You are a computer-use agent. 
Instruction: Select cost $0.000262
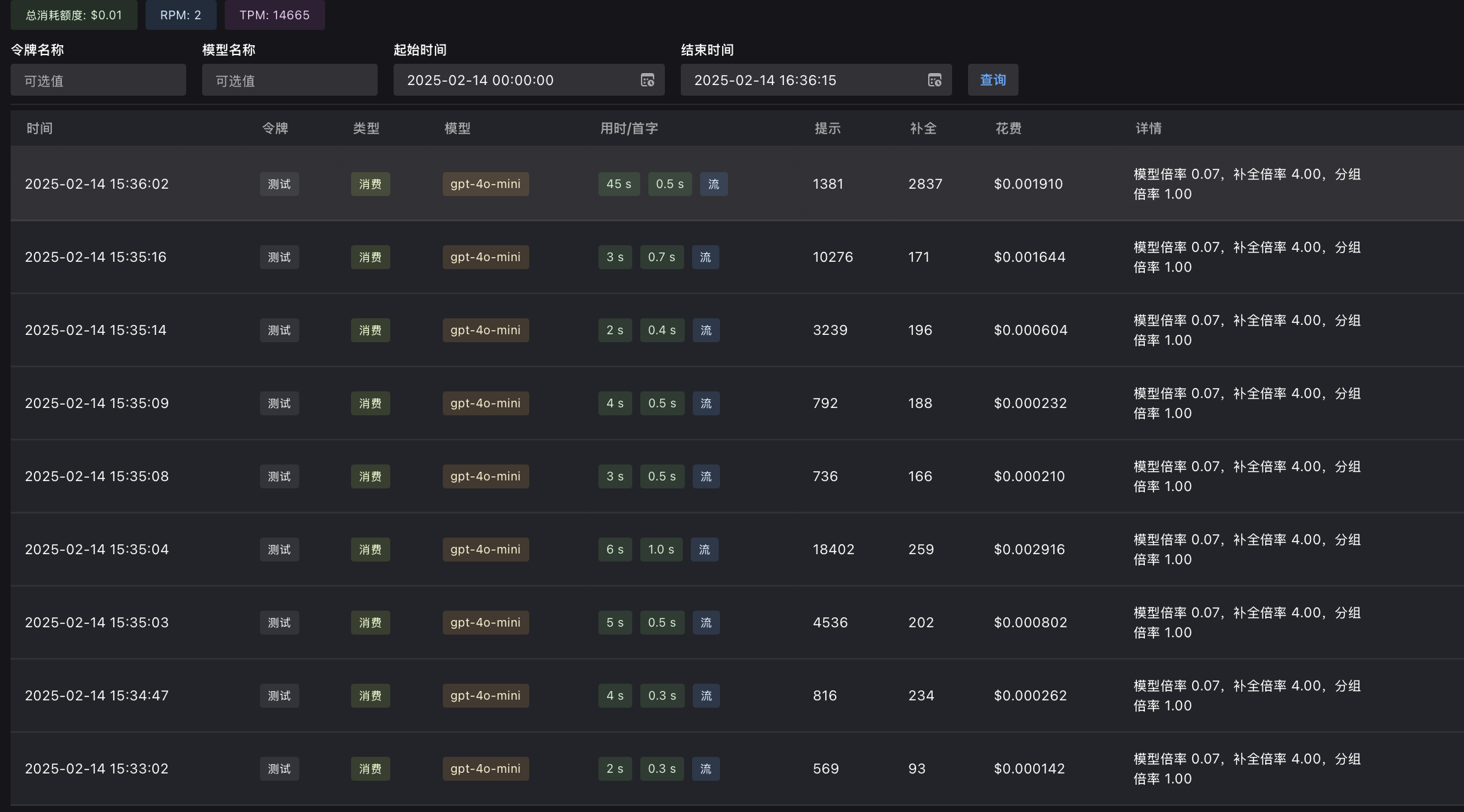(x=1031, y=696)
